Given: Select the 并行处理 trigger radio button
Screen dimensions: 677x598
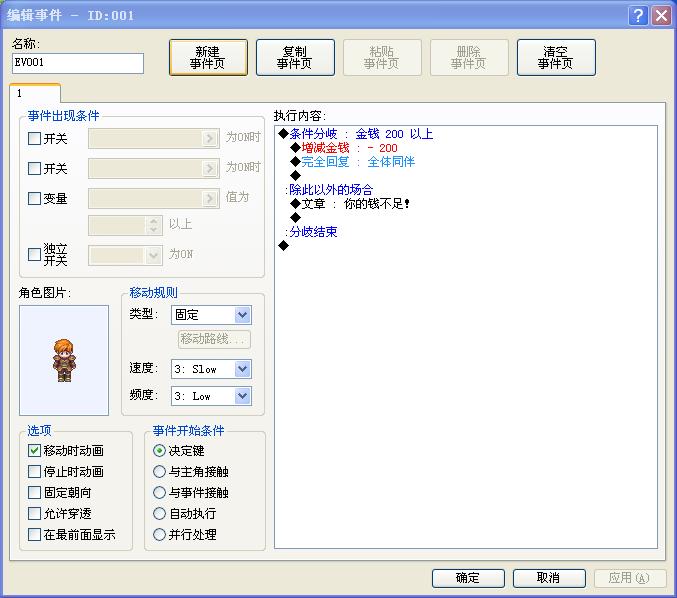Looking at the screenshot, I should (x=159, y=535).
